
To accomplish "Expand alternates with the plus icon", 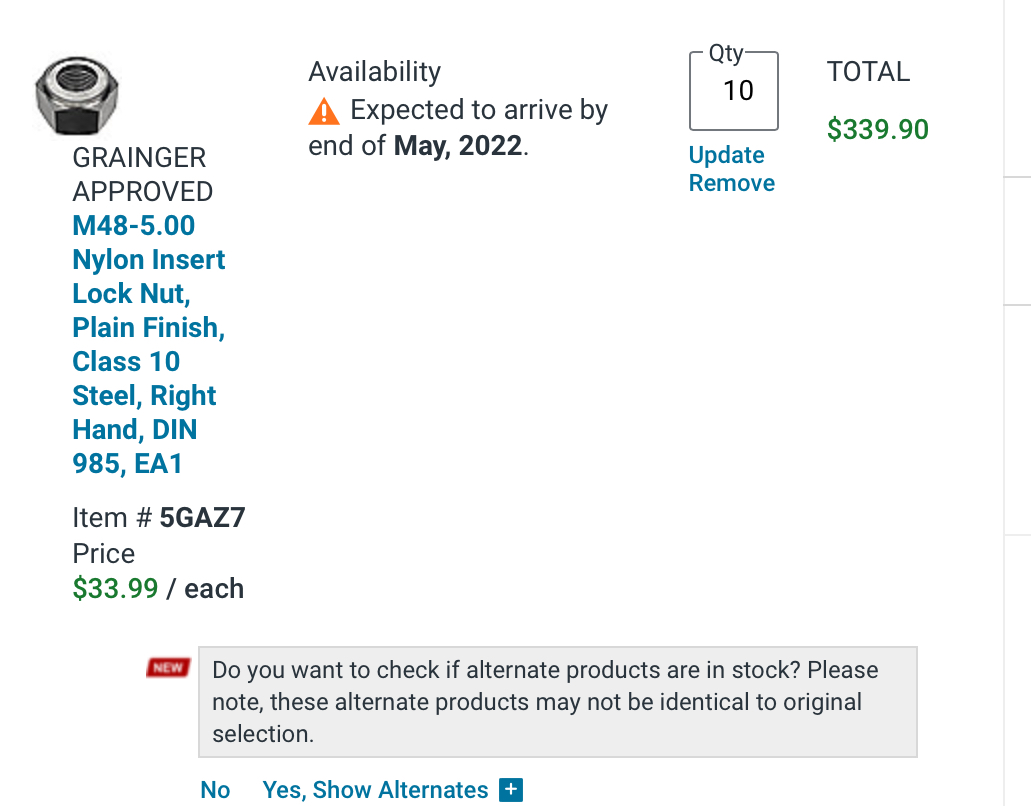I will tap(511, 790).
